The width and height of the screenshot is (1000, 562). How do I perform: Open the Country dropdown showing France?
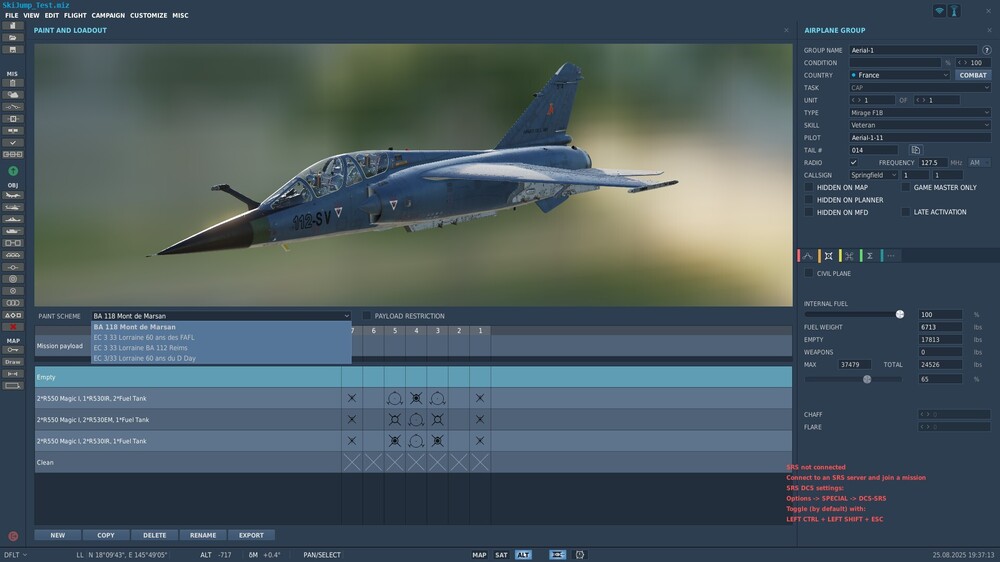tap(899, 75)
